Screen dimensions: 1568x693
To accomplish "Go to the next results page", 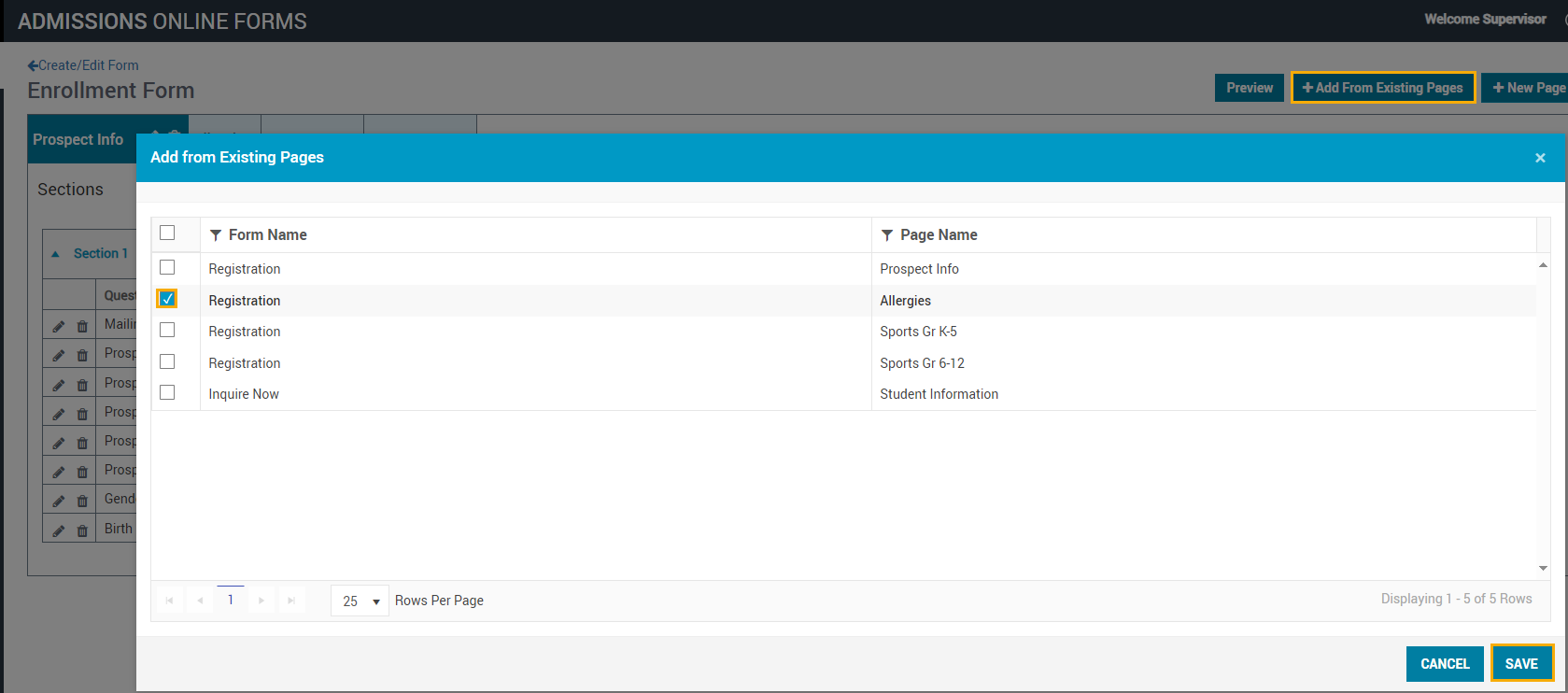I will (261, 601).
